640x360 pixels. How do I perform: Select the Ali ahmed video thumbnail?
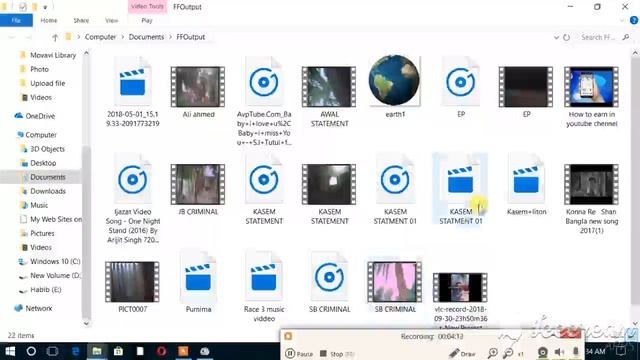click(198, 87)
